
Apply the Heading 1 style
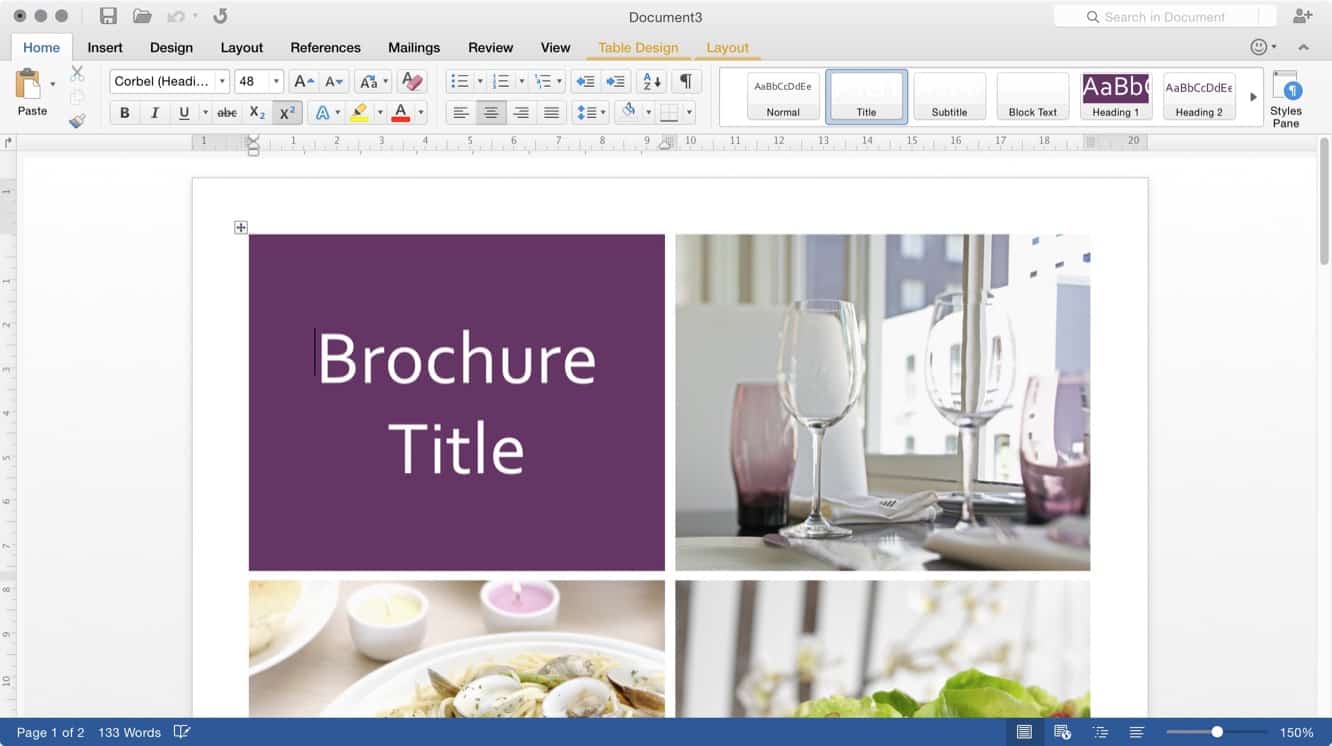pos(1115,96)
